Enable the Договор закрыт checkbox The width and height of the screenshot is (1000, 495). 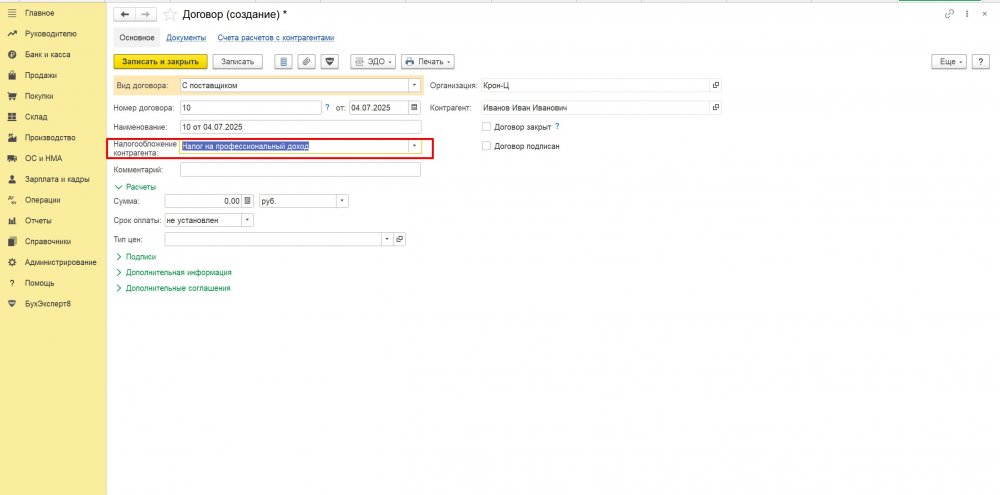tap(487, 127)
